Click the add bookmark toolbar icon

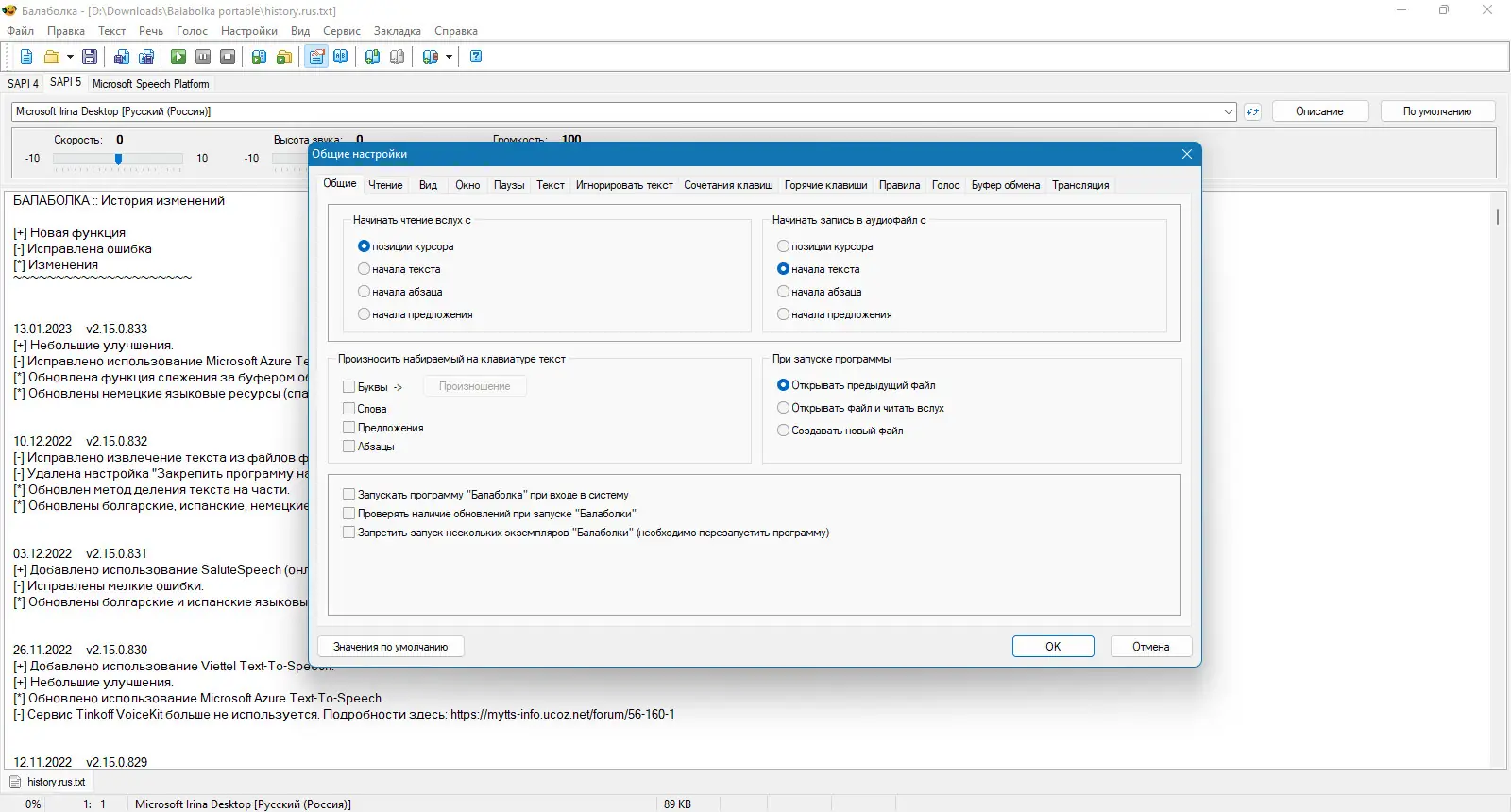tap(373, 57)
